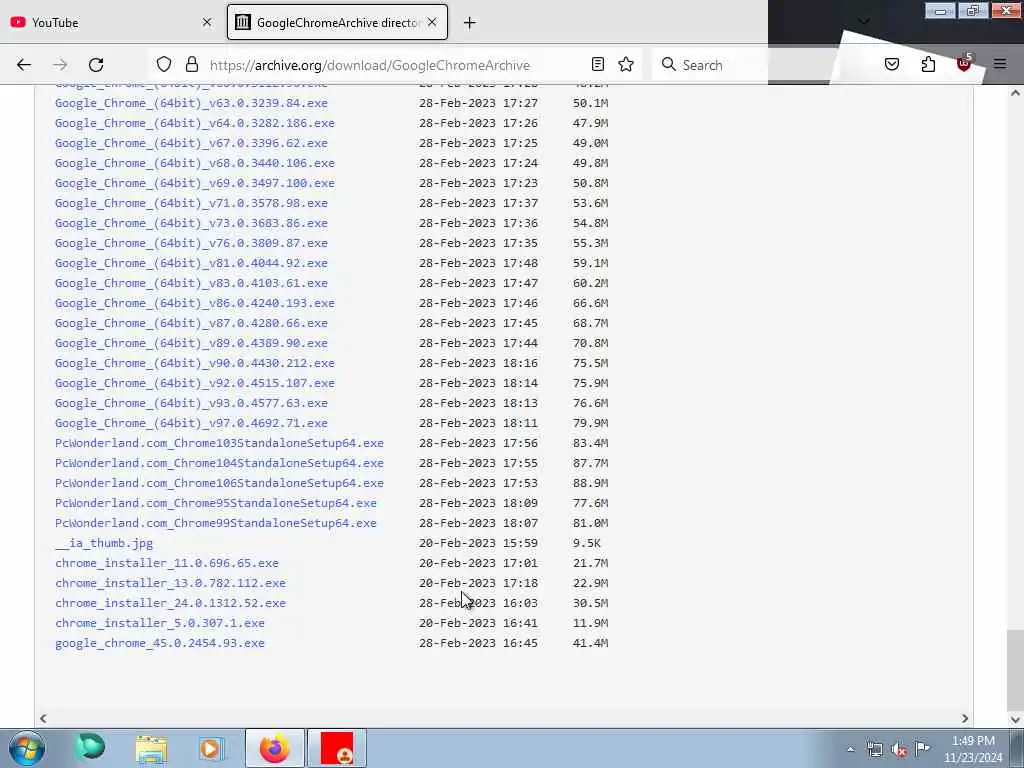This screenshot has height=768, width=1024.
Task: Download PcWonderland Chrome95StandaloneSetup64.exe
Action: (x=216, y=504)
